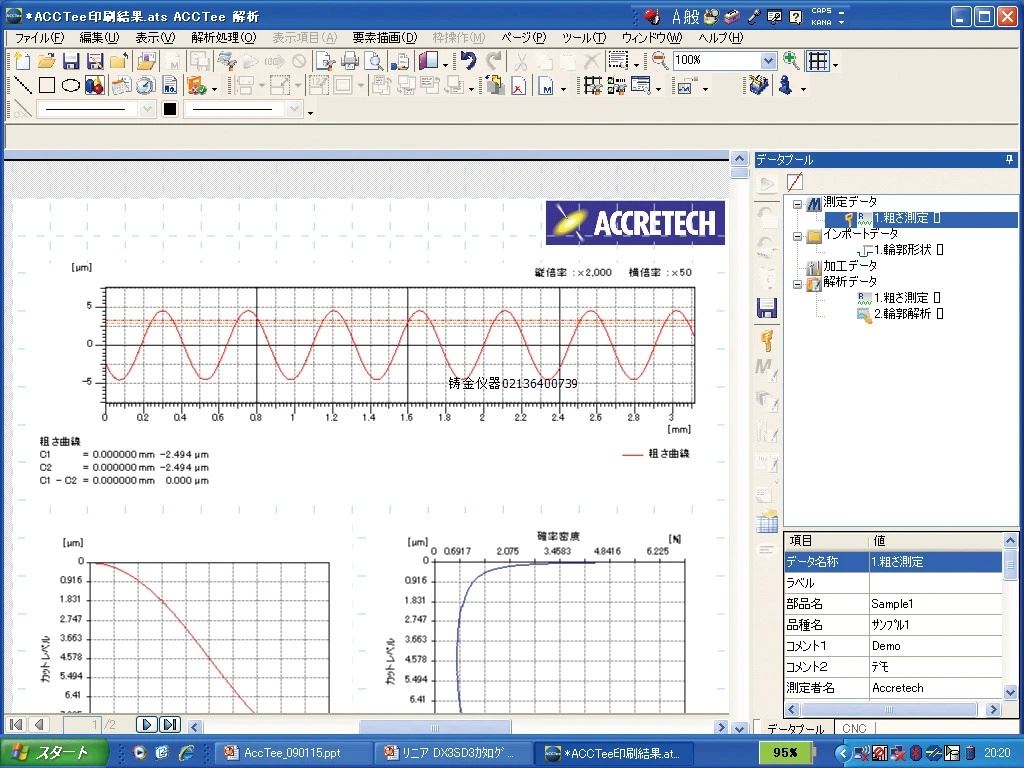Collapse the 解析データ tree node
The width and height of the screenshot is (1024, 768).
click(798, 283)
